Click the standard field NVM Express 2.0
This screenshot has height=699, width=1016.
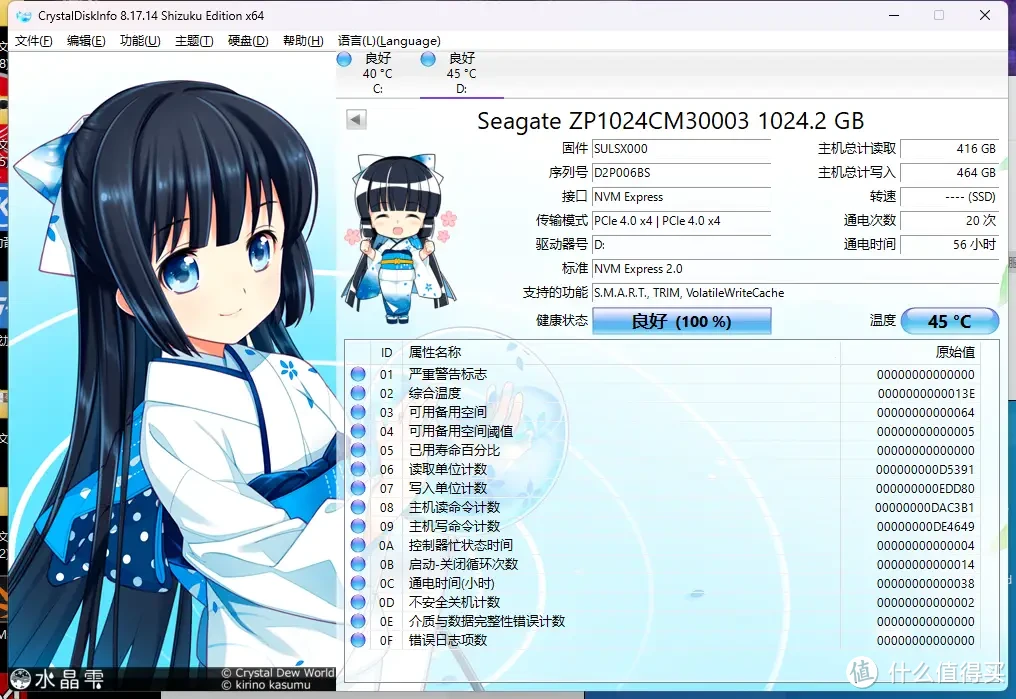click(795, 269)
